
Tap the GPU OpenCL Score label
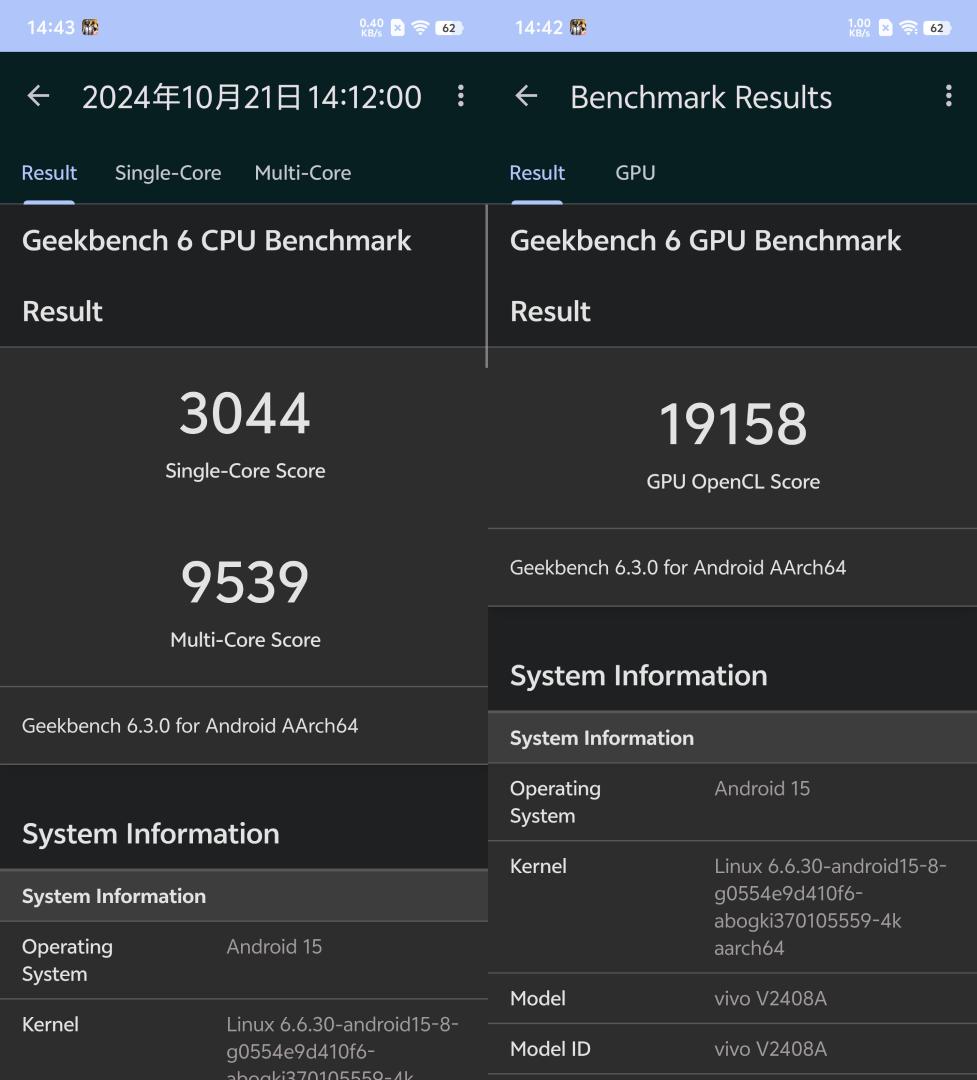[x=733, y=481]
